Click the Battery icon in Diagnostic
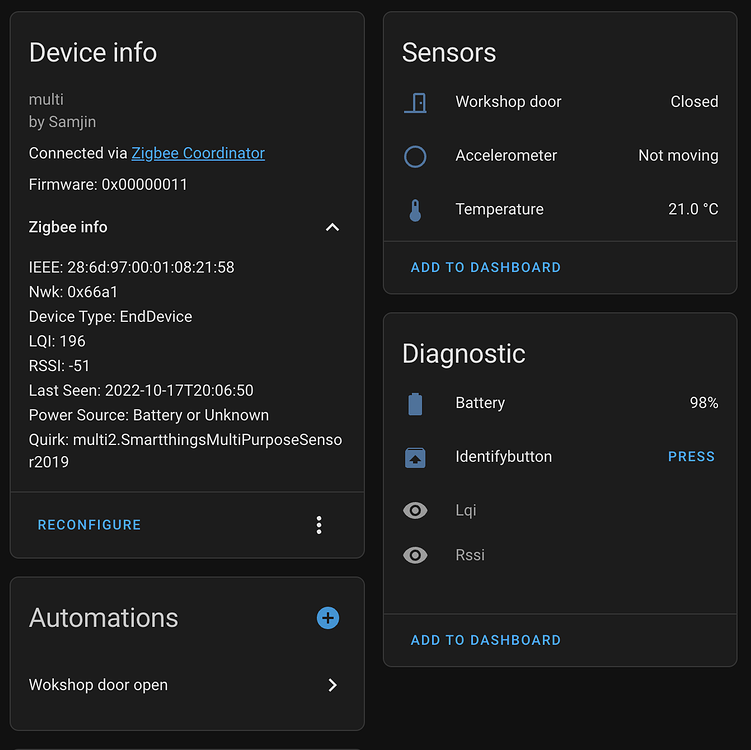 (415, 404)
